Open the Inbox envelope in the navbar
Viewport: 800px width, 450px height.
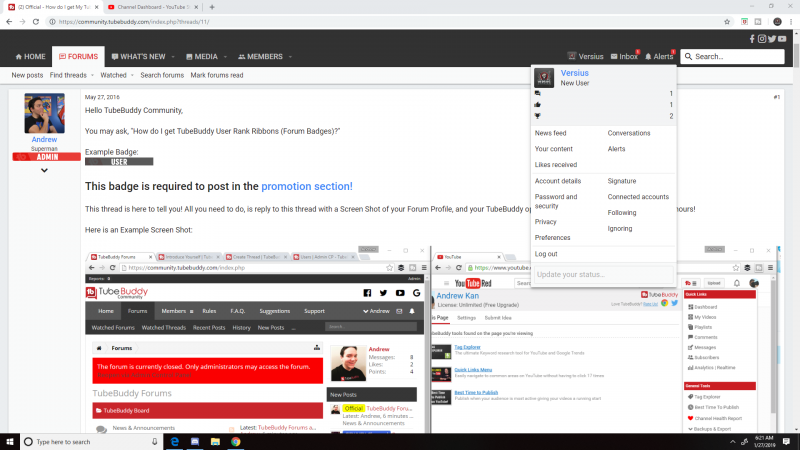(622, 57)
